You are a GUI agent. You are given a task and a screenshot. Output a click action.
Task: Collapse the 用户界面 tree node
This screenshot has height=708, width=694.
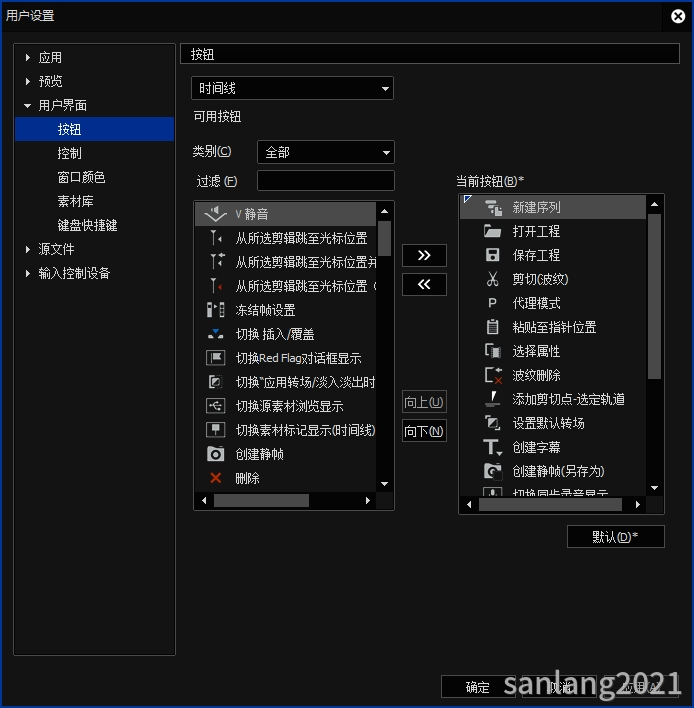coord(28,106)
